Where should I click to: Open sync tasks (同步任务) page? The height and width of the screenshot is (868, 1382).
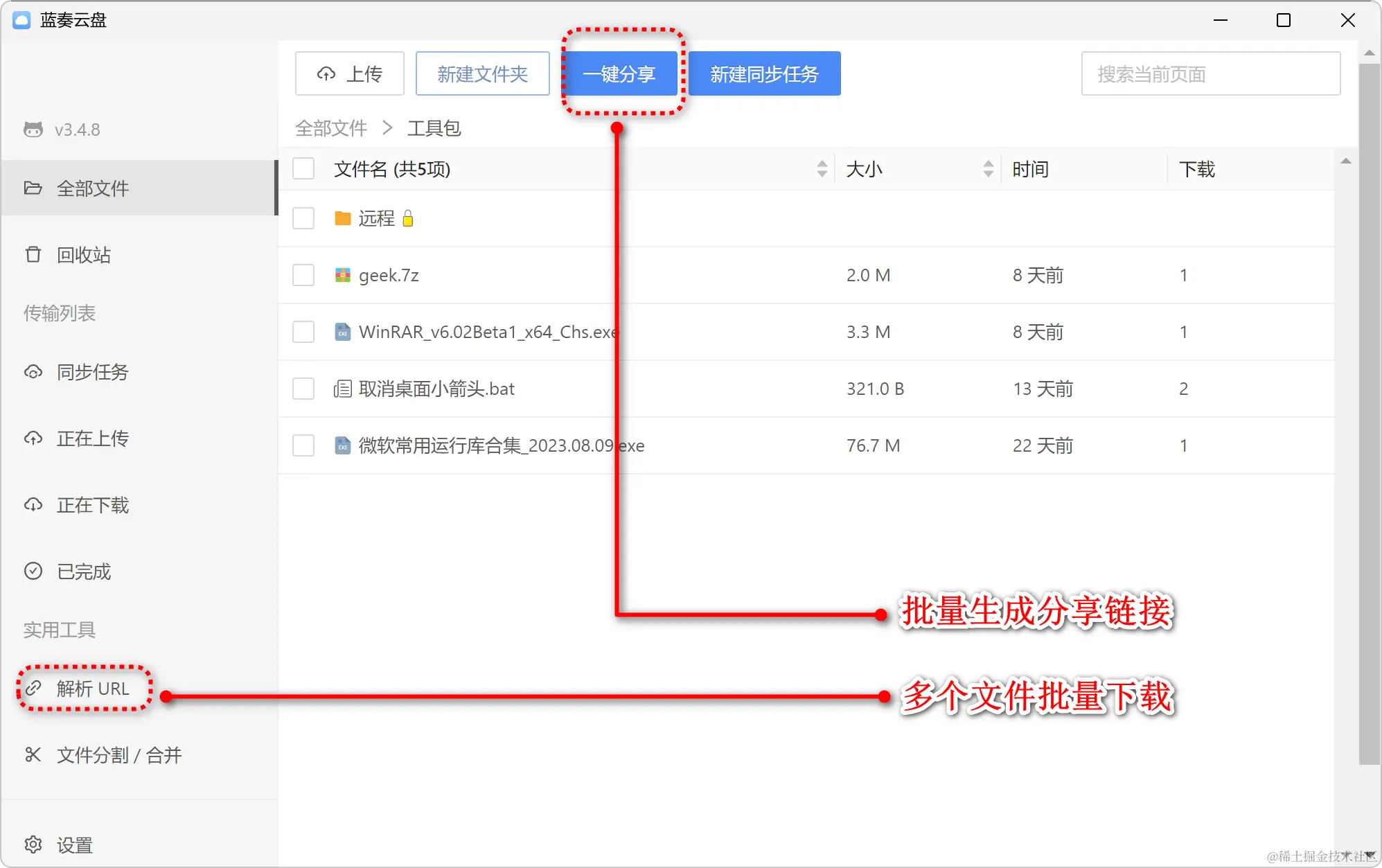coord(92,372)
